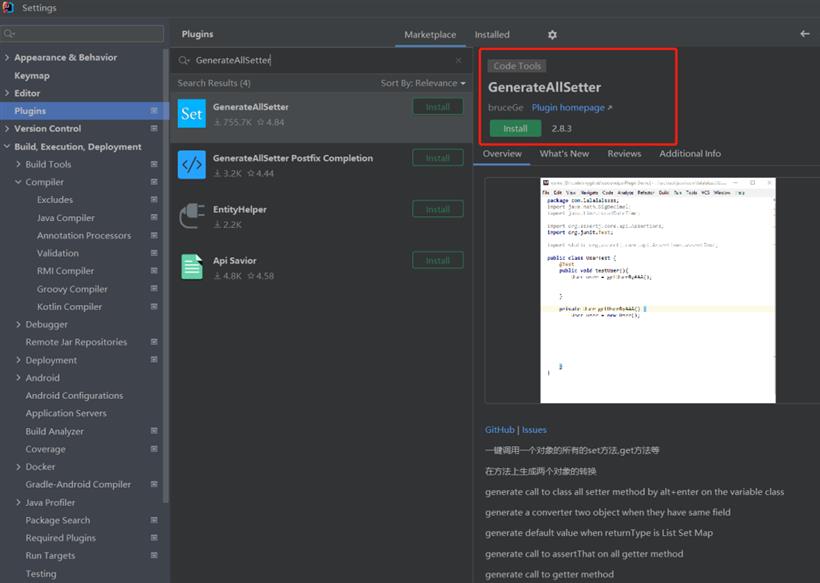The width and height of the screenshot is (820, 583).
Task: Open the Reviews tab
Action: pos(624,154)
